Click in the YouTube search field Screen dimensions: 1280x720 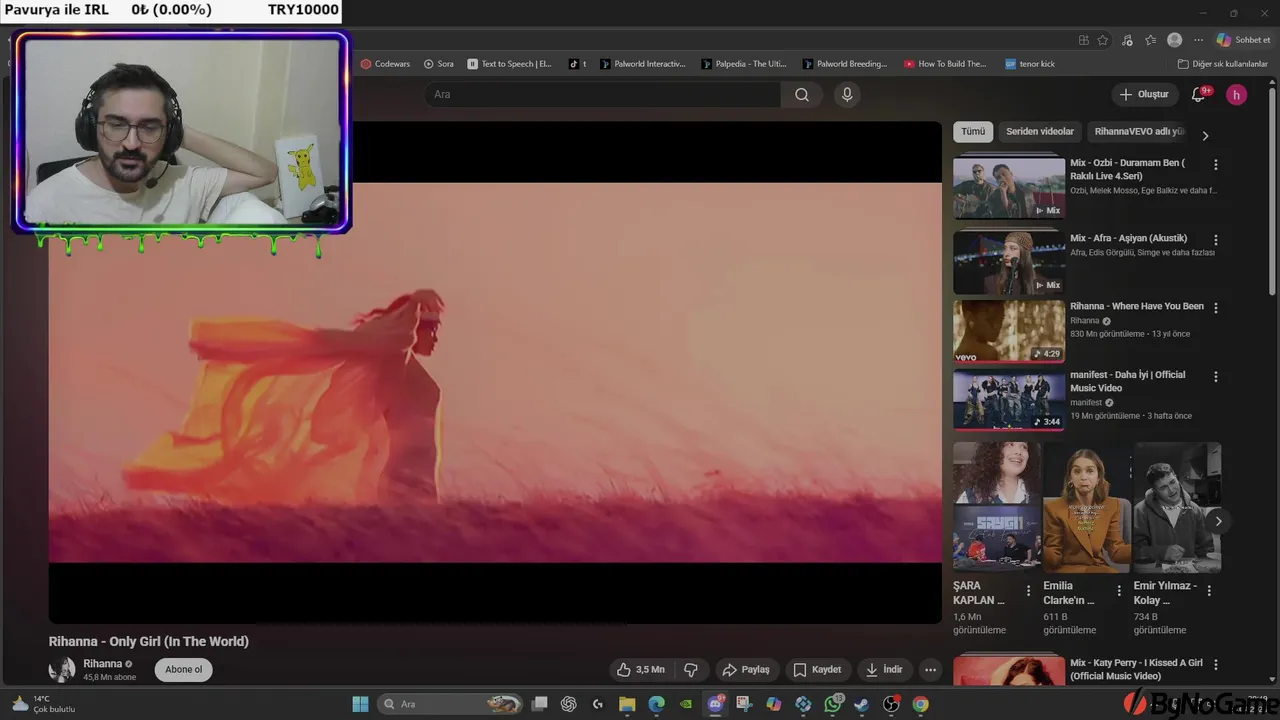pyautogui.click(x=603, y=94)
